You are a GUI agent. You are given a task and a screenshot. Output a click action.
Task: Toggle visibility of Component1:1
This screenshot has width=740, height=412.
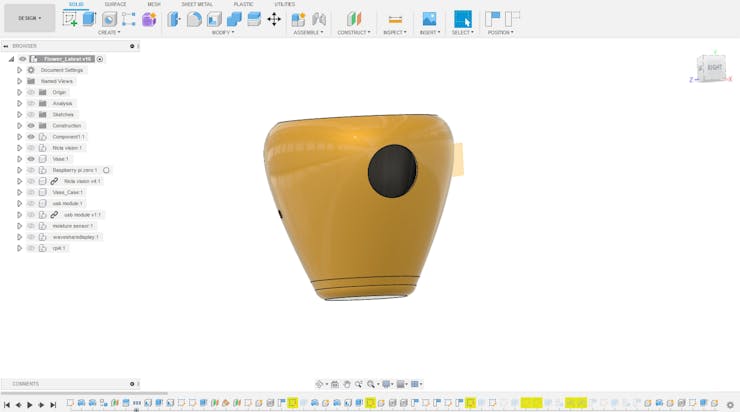31,137
